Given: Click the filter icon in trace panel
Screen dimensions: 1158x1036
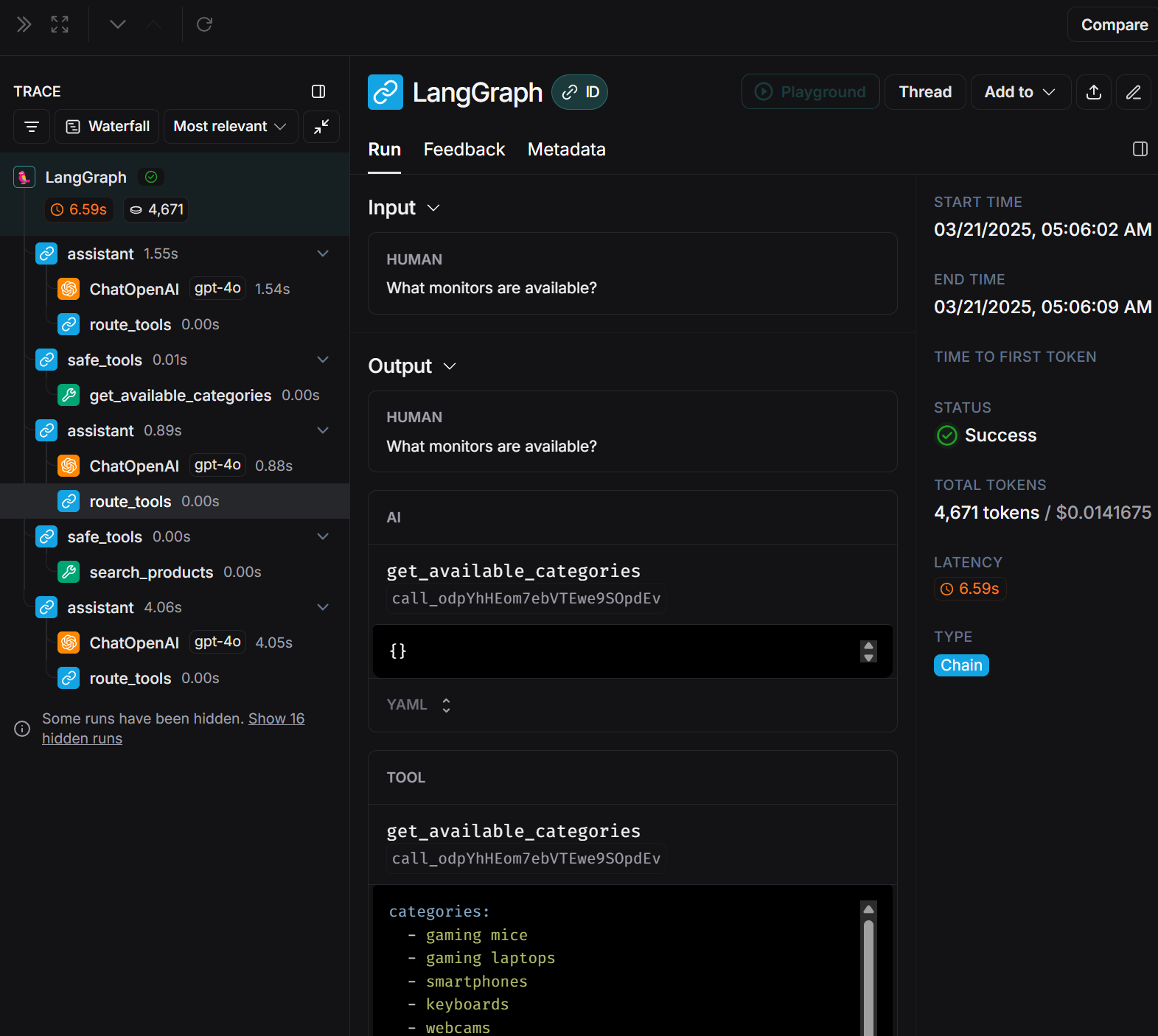Looking at the screenshot, I should 32,127.
